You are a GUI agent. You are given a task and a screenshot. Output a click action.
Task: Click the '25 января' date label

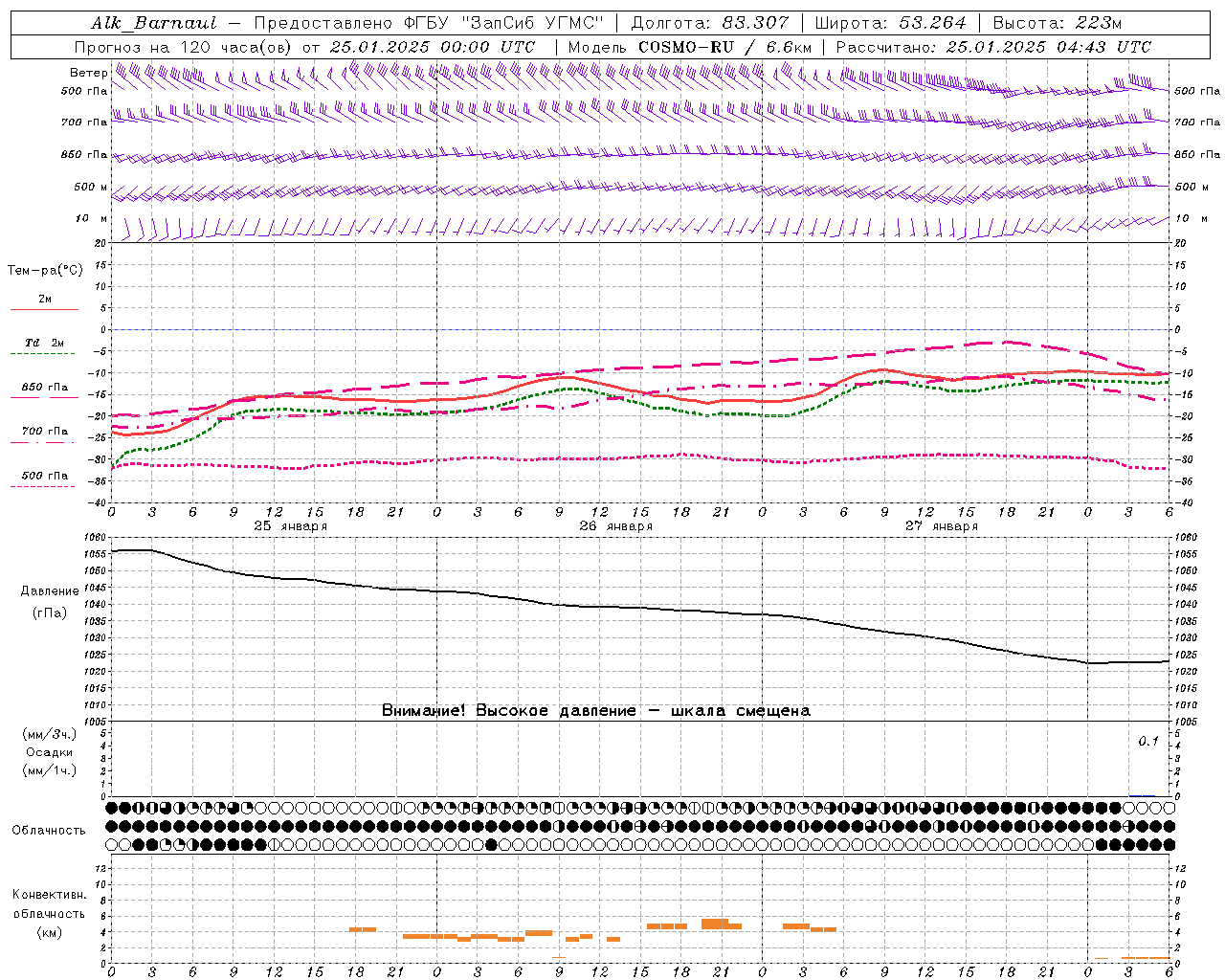(x=290, y=526)
